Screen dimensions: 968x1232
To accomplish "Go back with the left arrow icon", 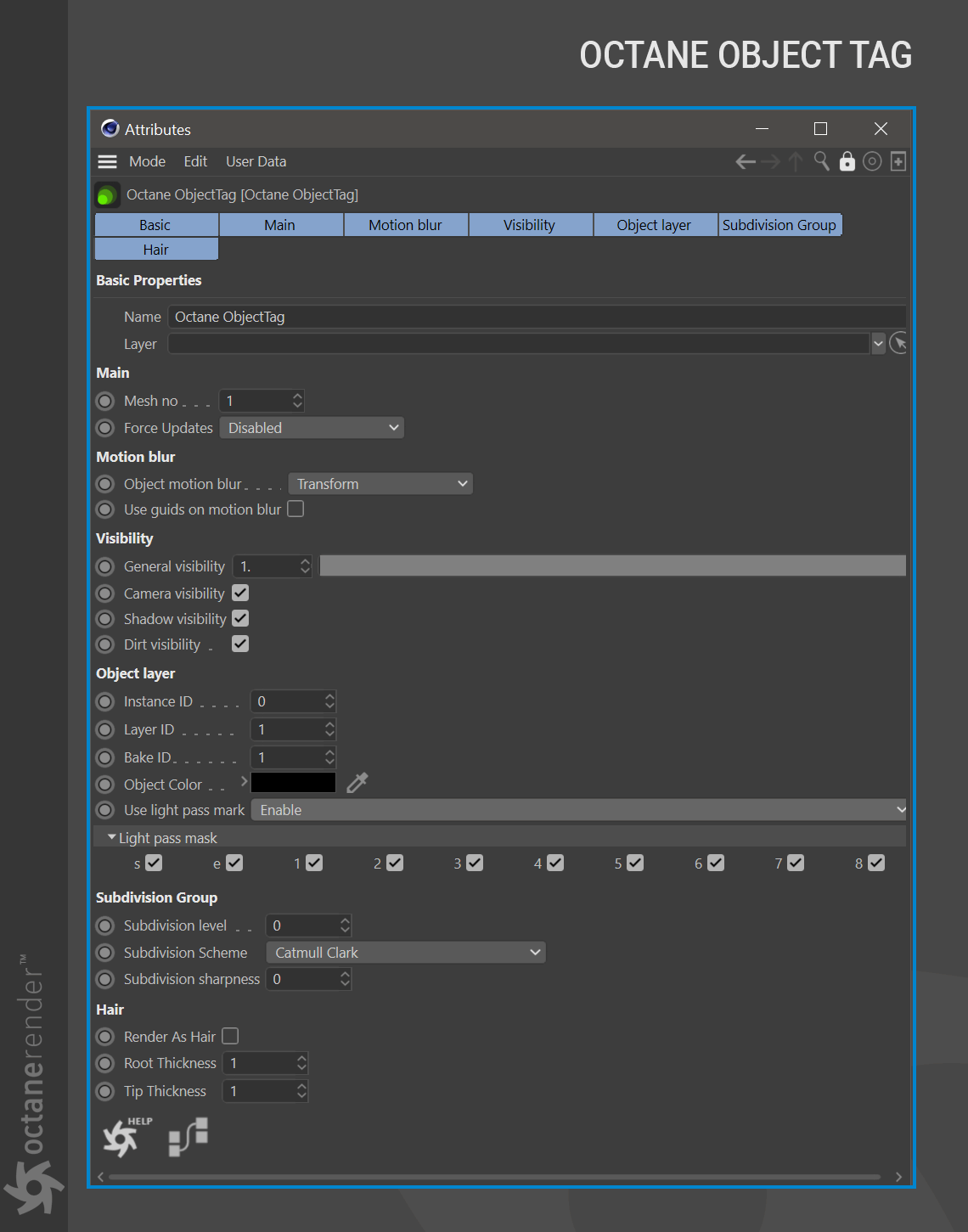I will pyautogui.click(x=746, y=161).
